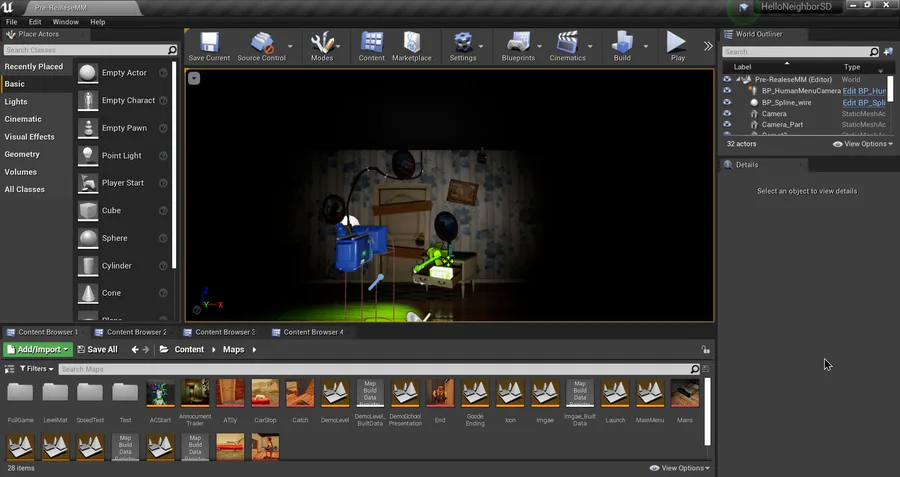Image resolution: width=900 pixels, height=477 pixels.
Task: Open the File menu
Action: 11,22
